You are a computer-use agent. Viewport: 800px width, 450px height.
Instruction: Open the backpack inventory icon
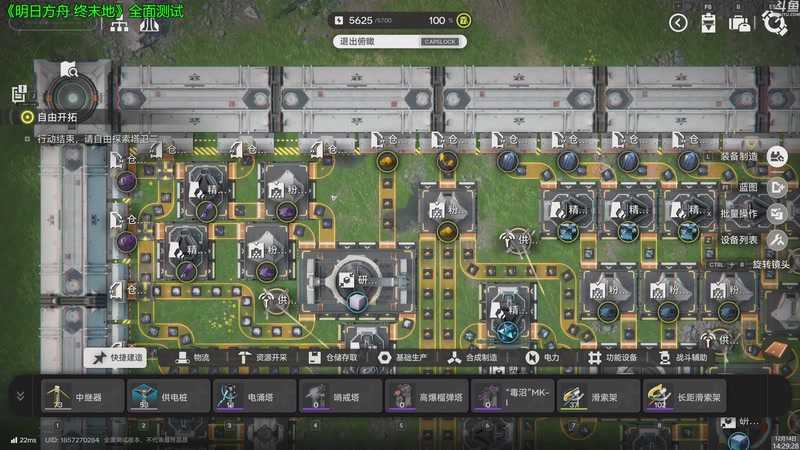[739, 23]
